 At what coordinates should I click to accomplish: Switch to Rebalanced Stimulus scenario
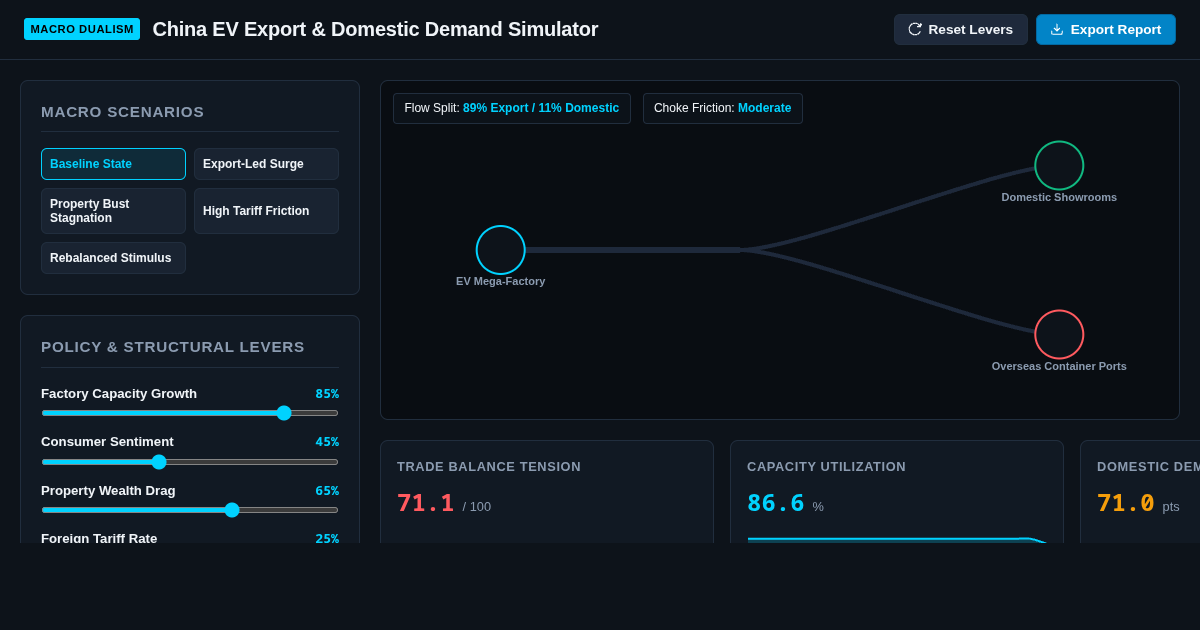pos(113,258)
